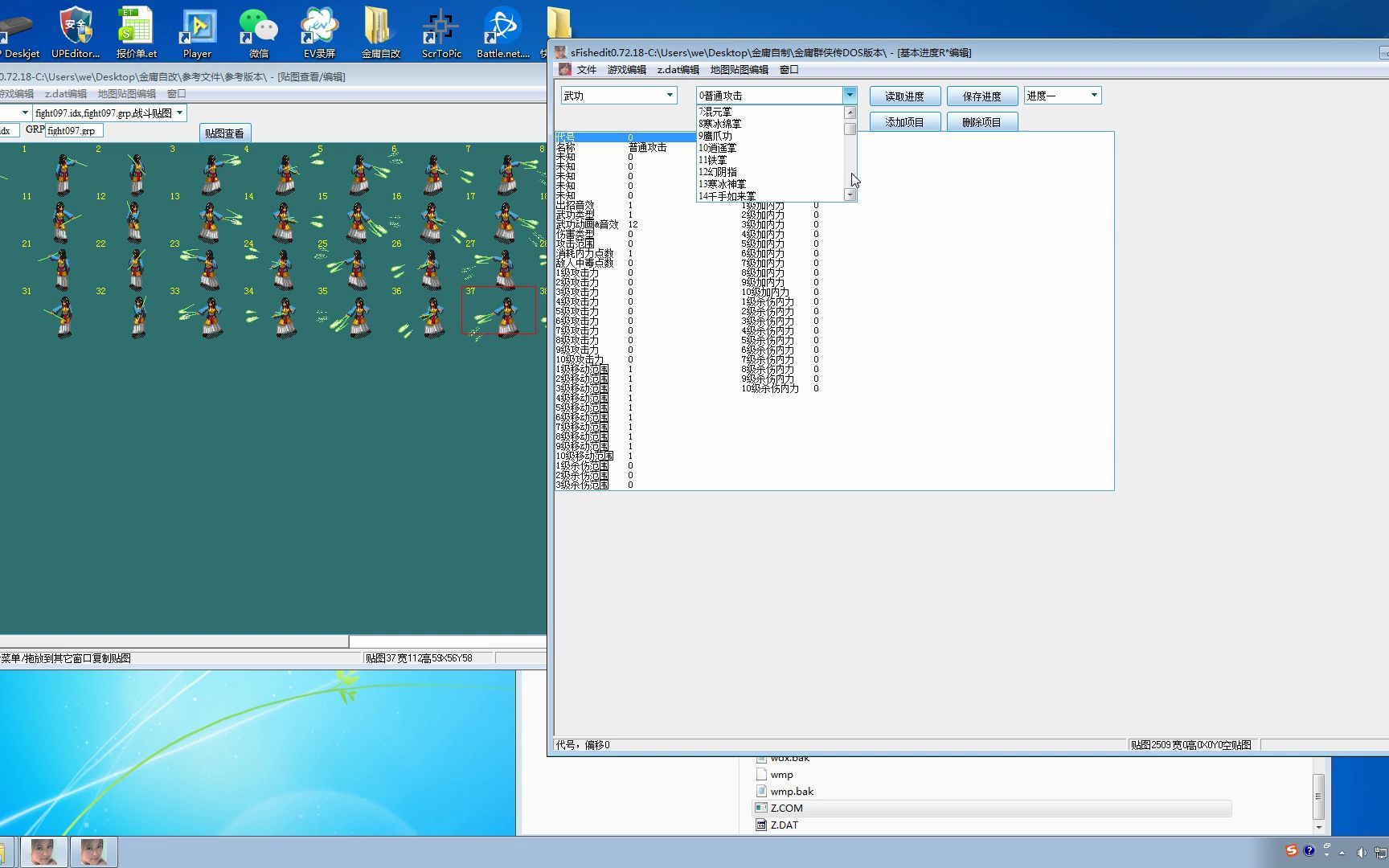Viewport: 1389px width, 868px height.
Task: Launch the ScrToPic desktop shortcut
Action: 441,32
